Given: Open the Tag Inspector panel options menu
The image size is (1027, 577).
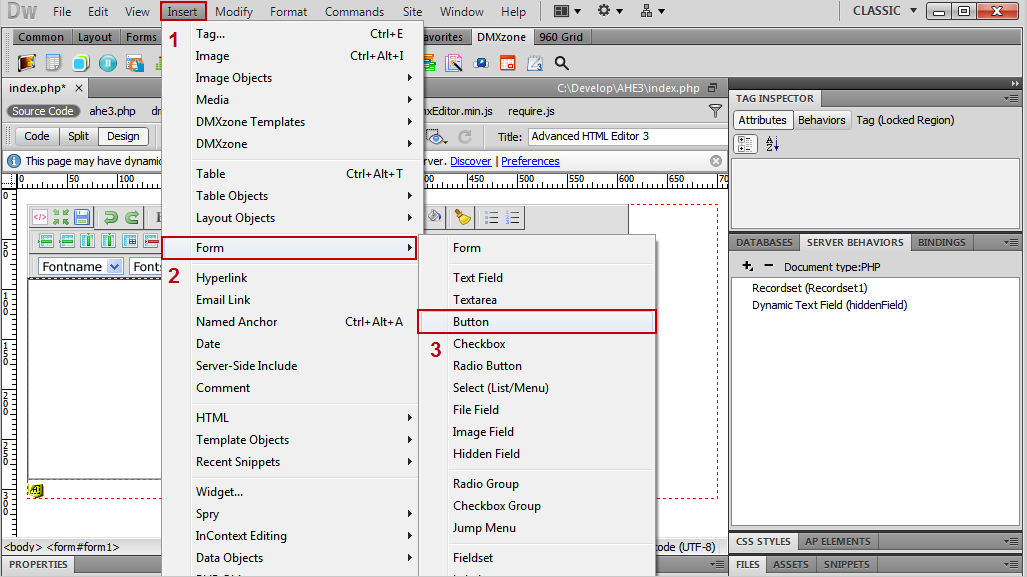Looking at the screenshot, I should click(1011, 98).
